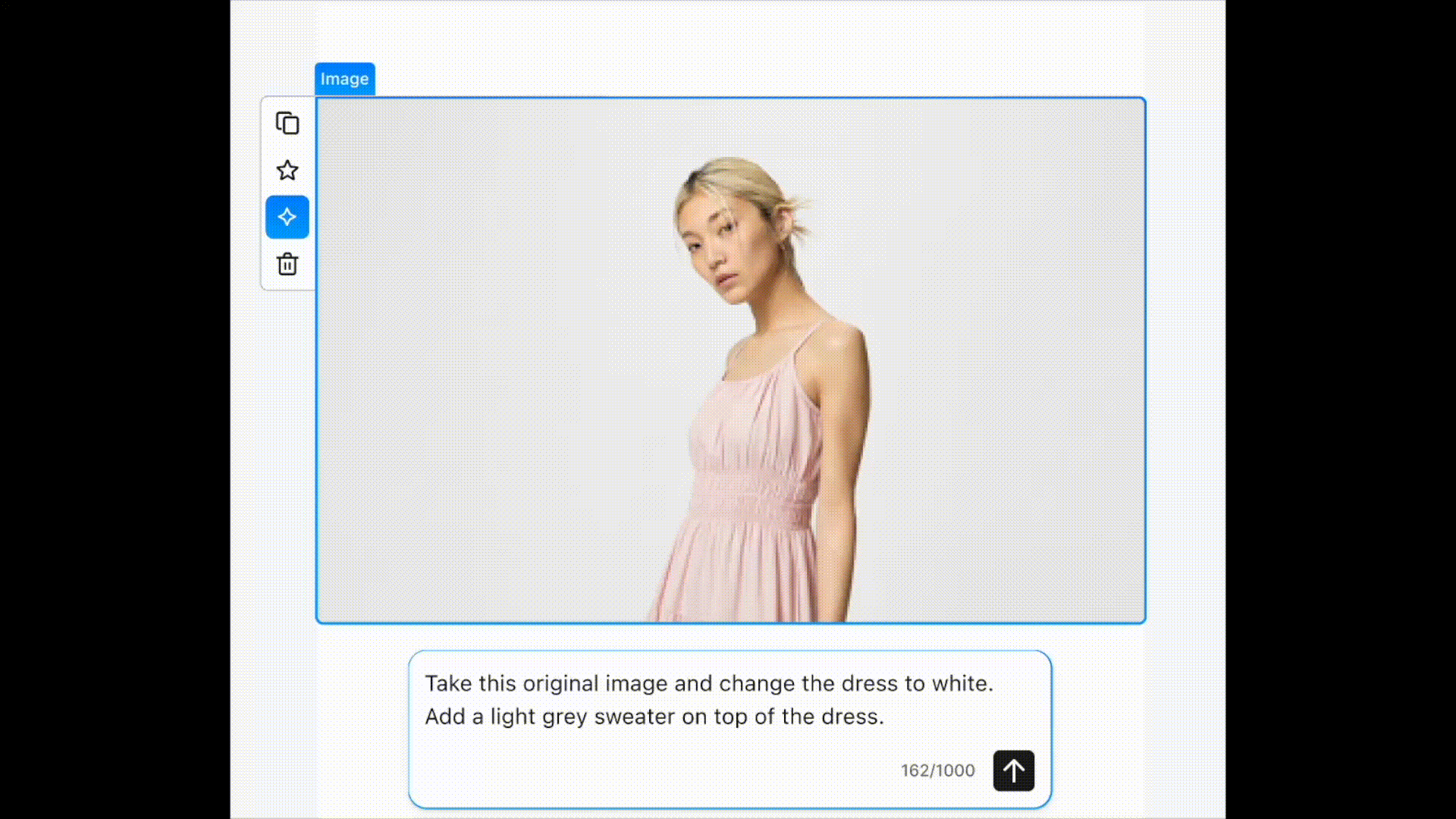This screenshot has width=1456, height=819.
Task: Click the duplicate image icon
Action: 287,123
